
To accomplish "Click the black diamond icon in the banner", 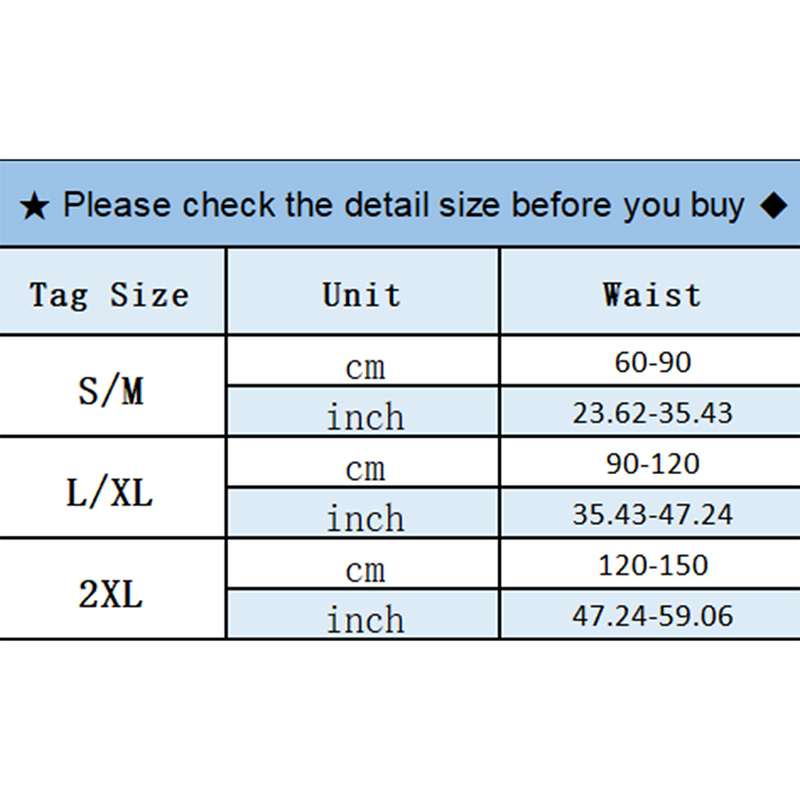I will tap(772, 206).
